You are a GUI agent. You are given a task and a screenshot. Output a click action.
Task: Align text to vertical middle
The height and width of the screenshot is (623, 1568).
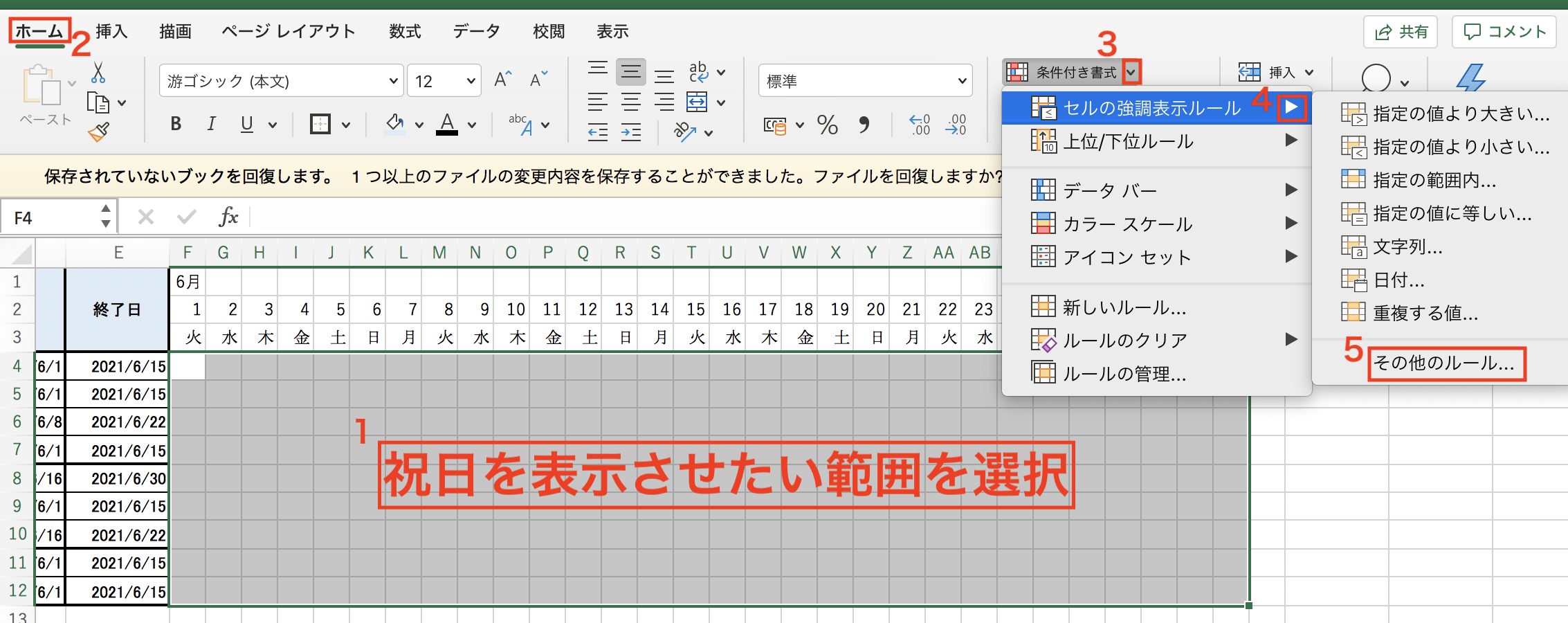coord(631,72)
